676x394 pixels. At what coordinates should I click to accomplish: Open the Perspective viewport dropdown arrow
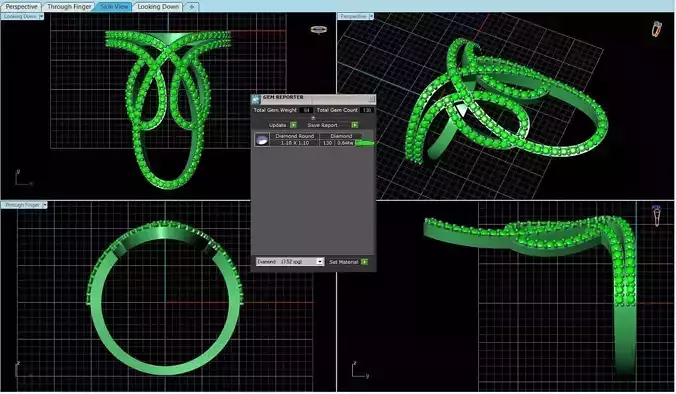point(371,16)
